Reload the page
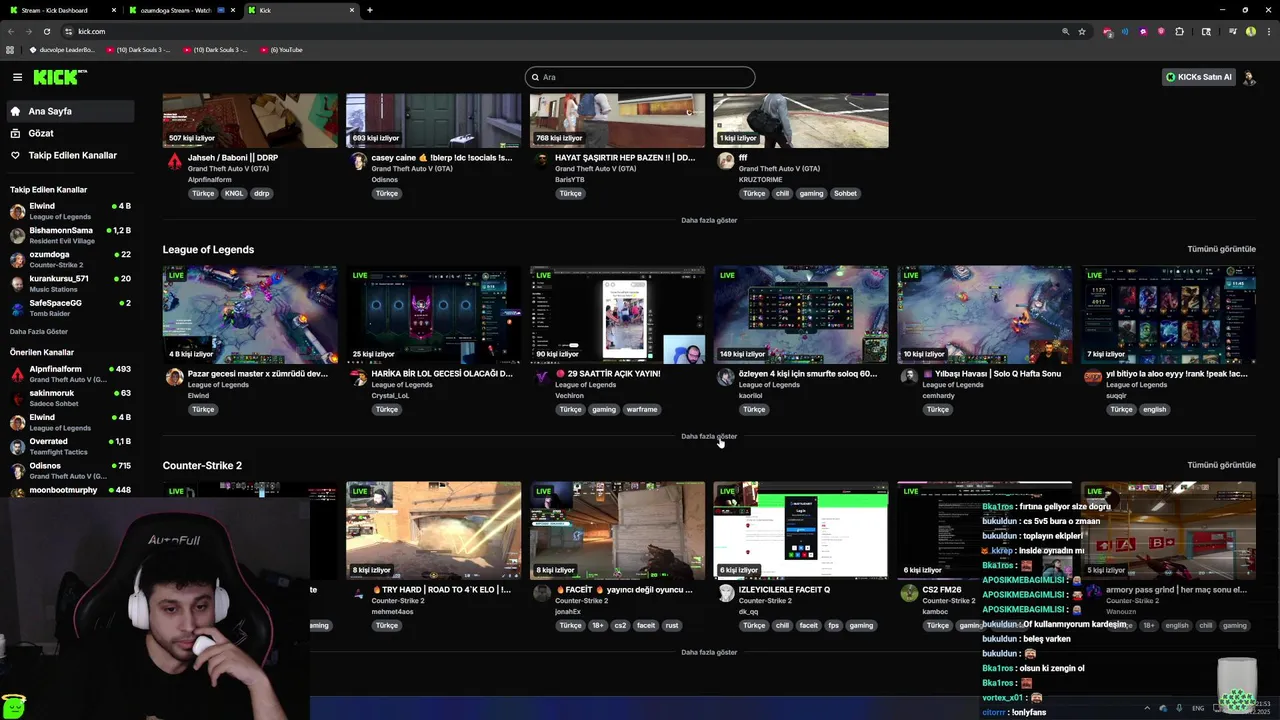This screenshot has width=1280, height=720. [x=45, y=31]
